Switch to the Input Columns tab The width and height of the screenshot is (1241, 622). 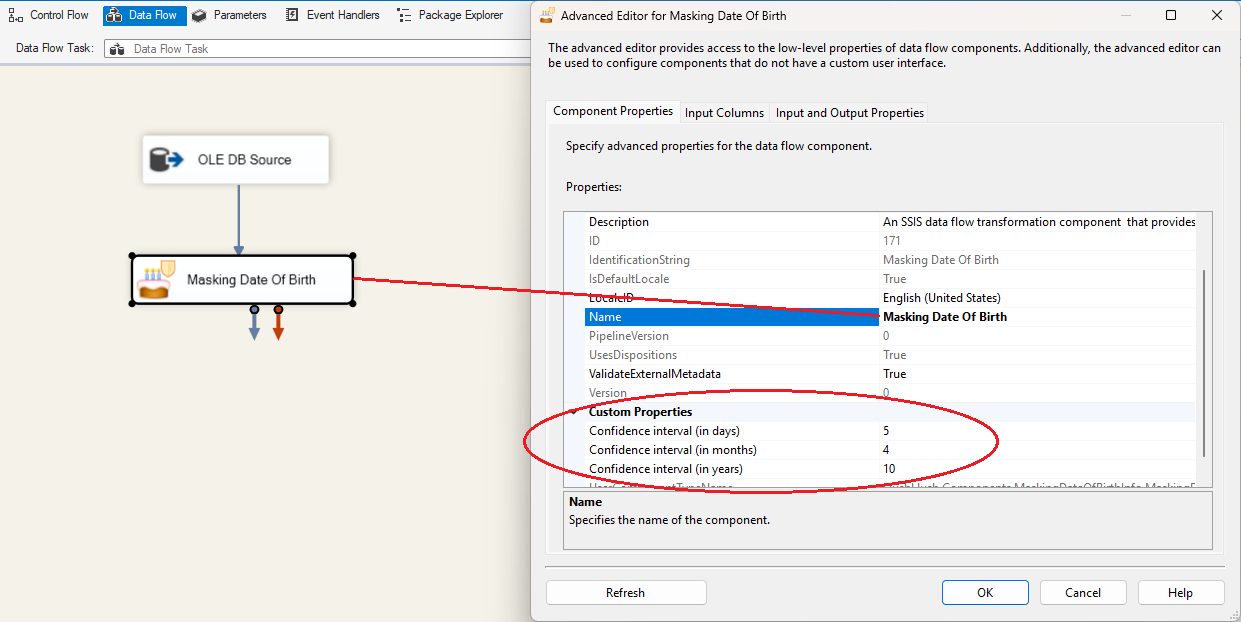tap(724, 113)
